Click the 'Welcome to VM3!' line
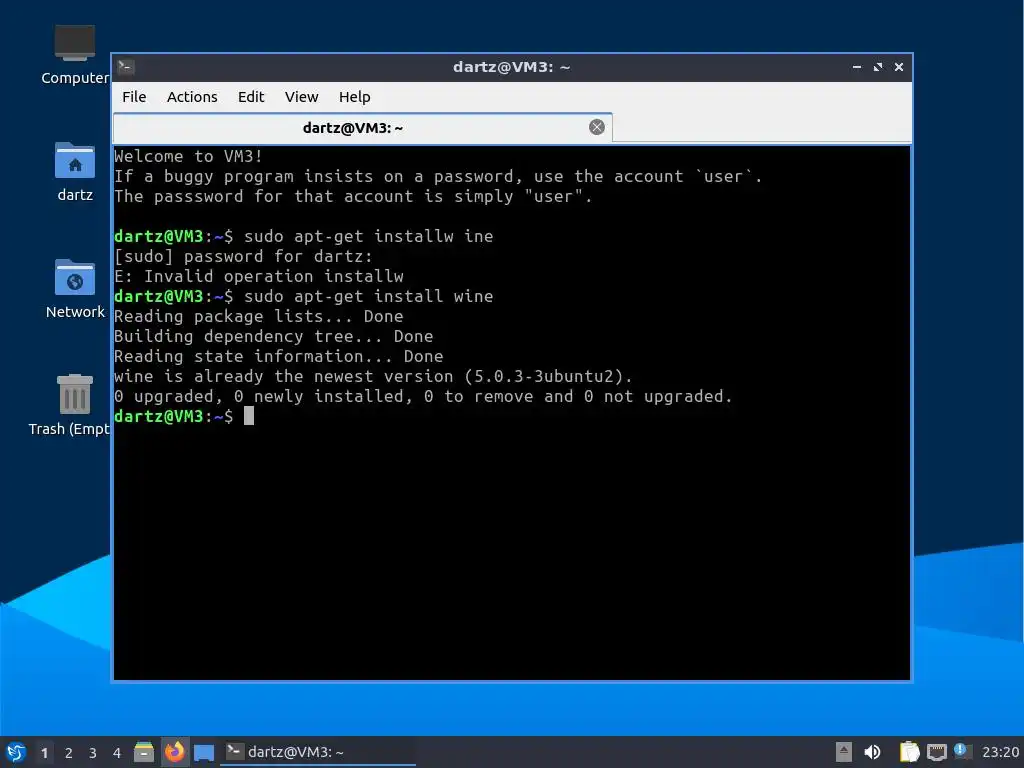1024x768 pixels. pos(188,156)
